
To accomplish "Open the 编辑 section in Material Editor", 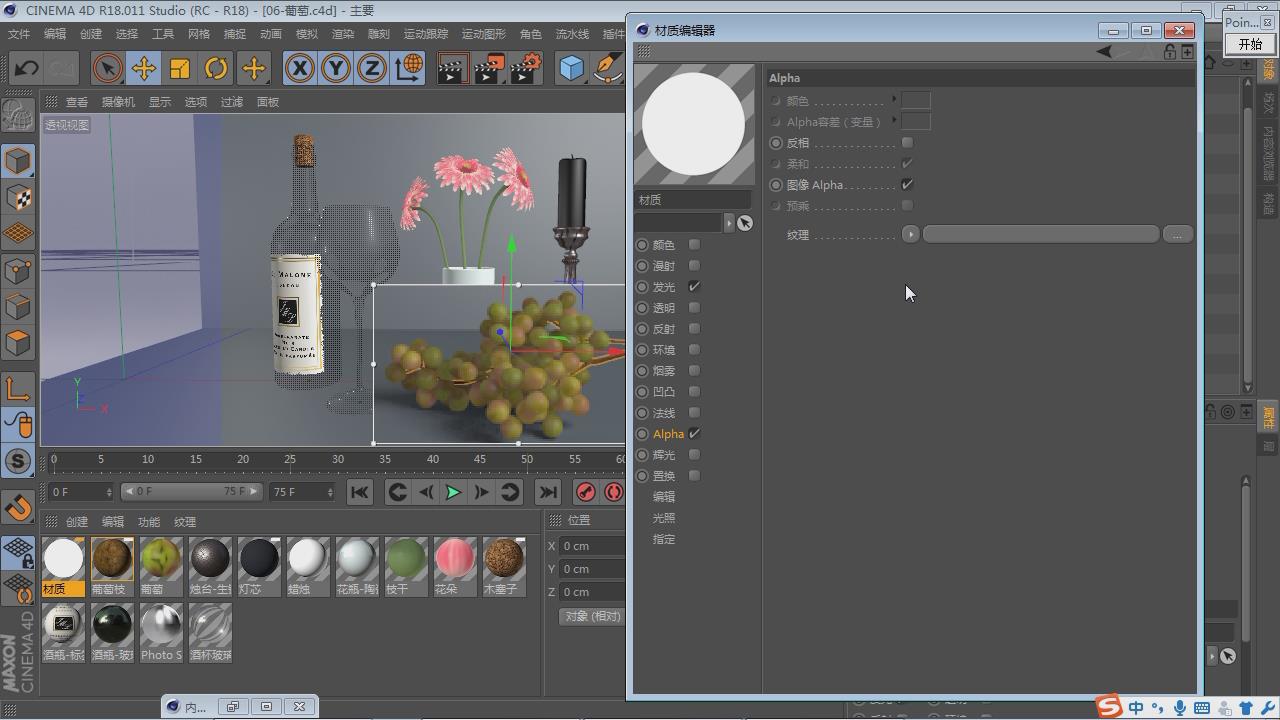I will [664, 497].
